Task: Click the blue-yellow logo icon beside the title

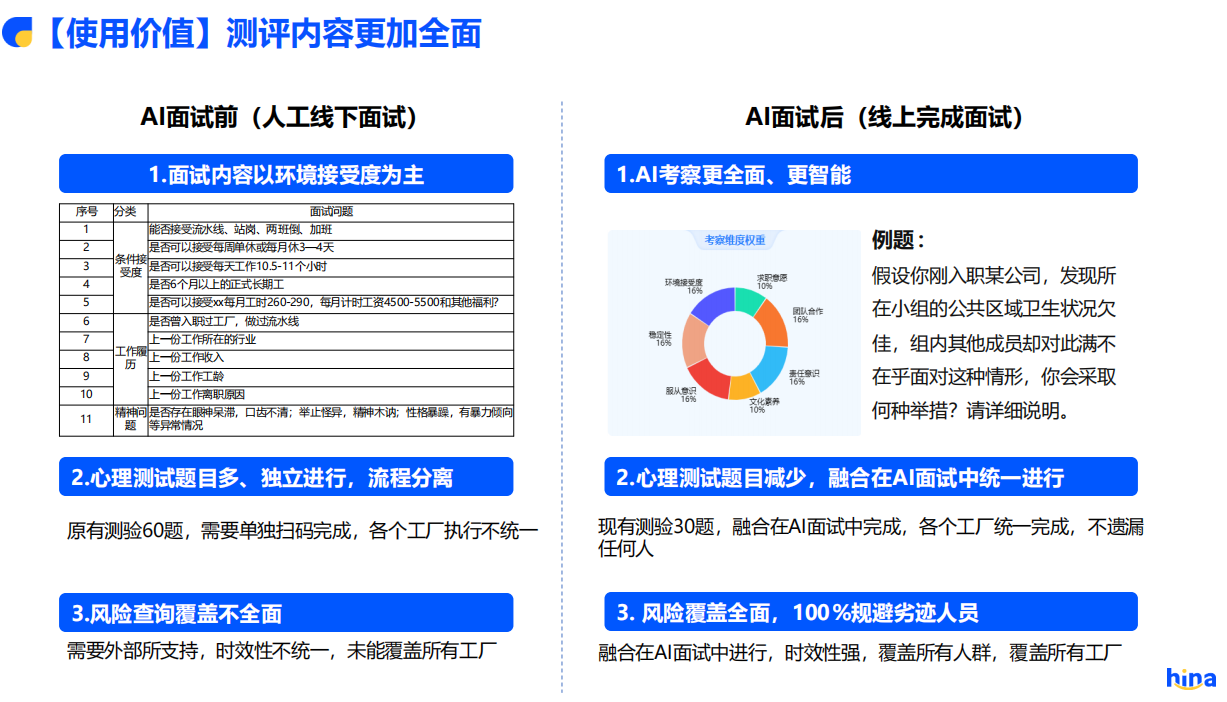Action: [17, 32]
